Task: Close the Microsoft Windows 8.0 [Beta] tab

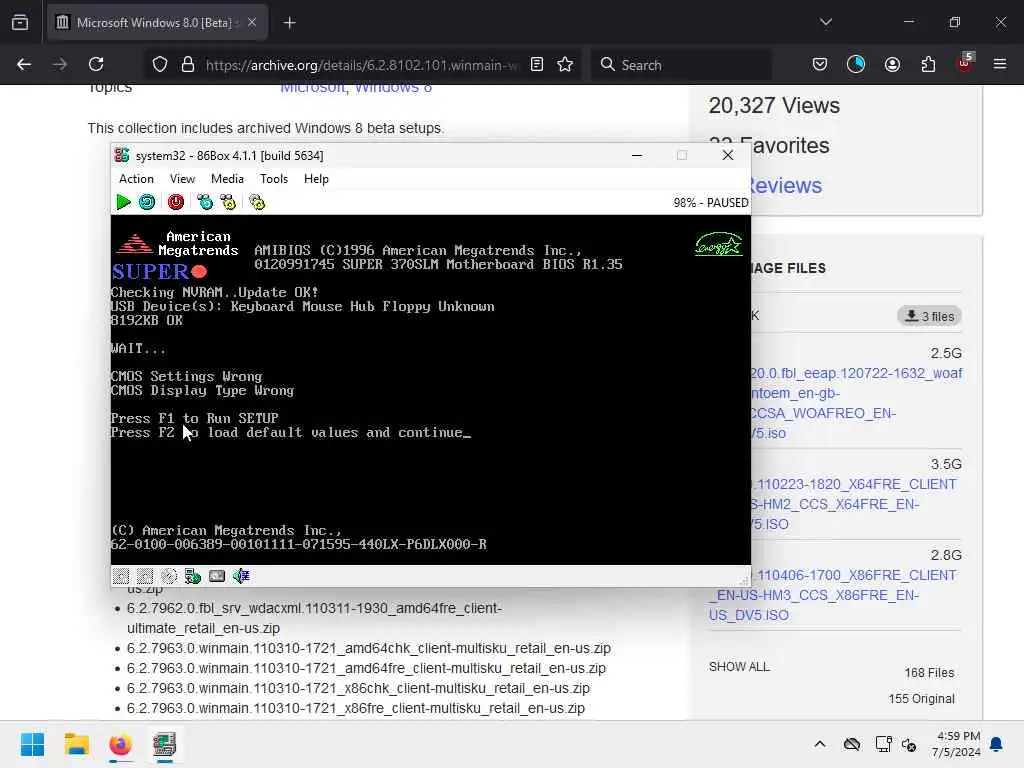Action: click(x=252, y=23)
